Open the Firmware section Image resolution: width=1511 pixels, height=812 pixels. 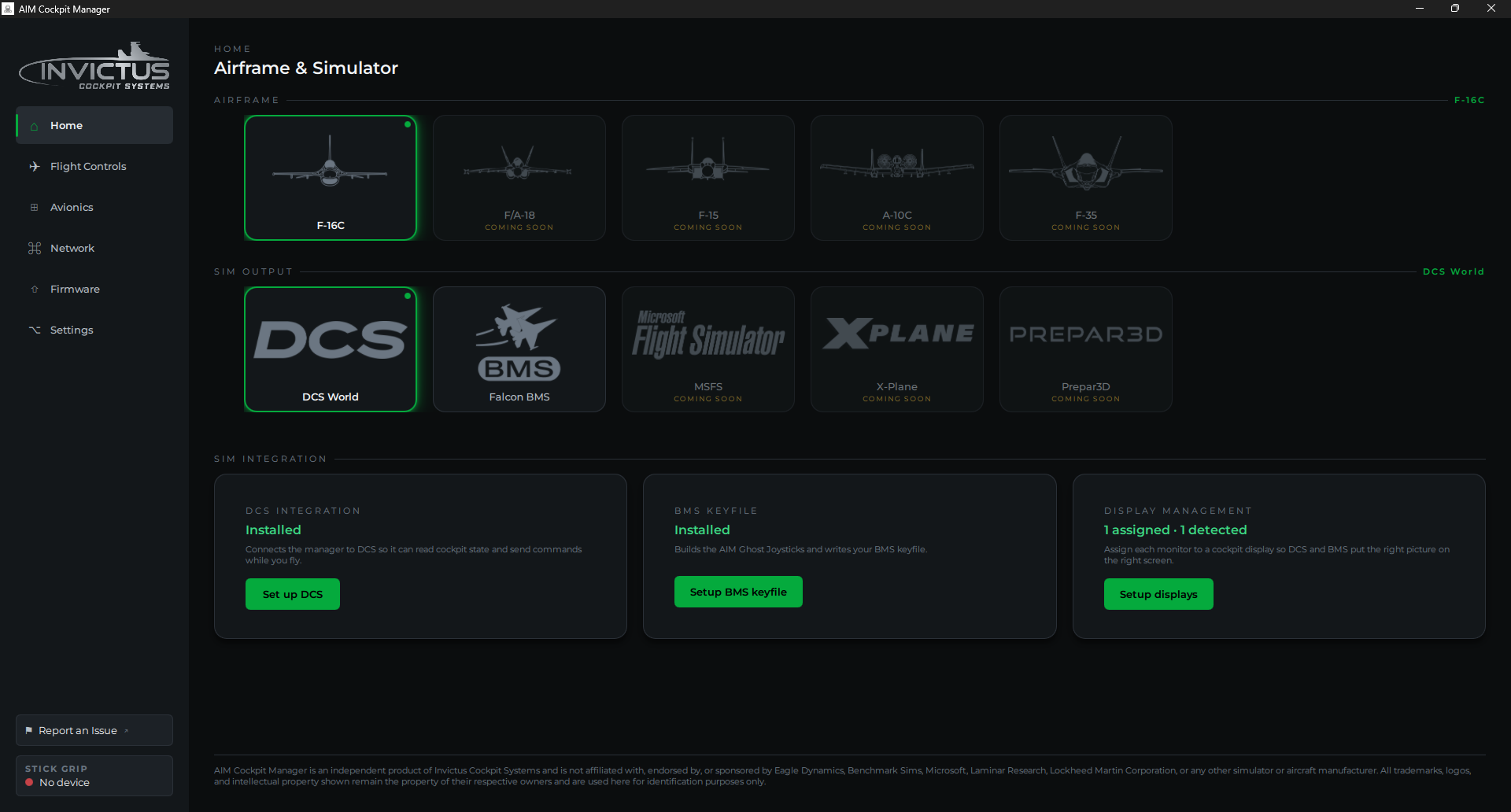coord(94,289)
